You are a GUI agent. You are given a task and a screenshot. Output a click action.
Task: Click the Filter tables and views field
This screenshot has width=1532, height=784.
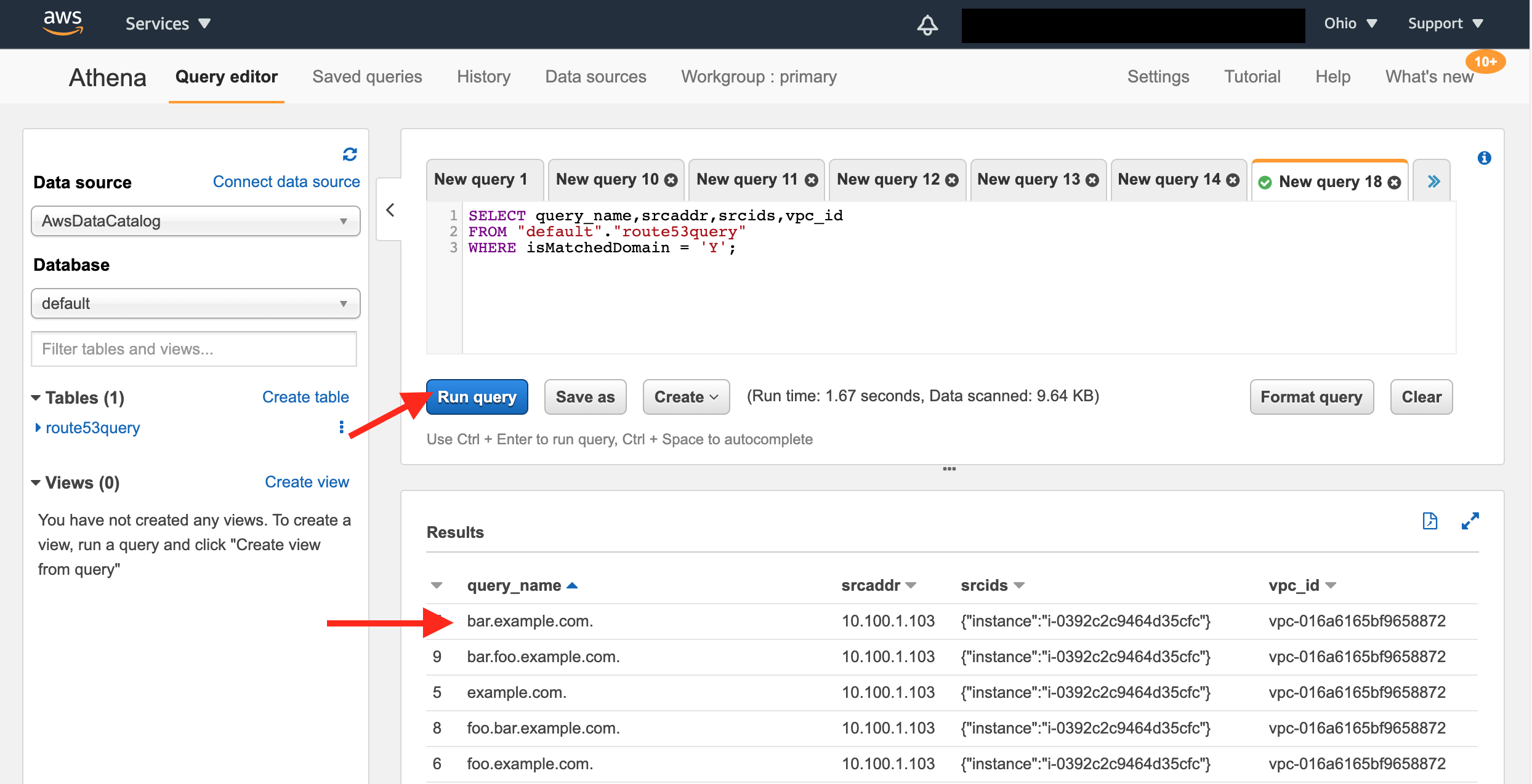click(193, 349)
